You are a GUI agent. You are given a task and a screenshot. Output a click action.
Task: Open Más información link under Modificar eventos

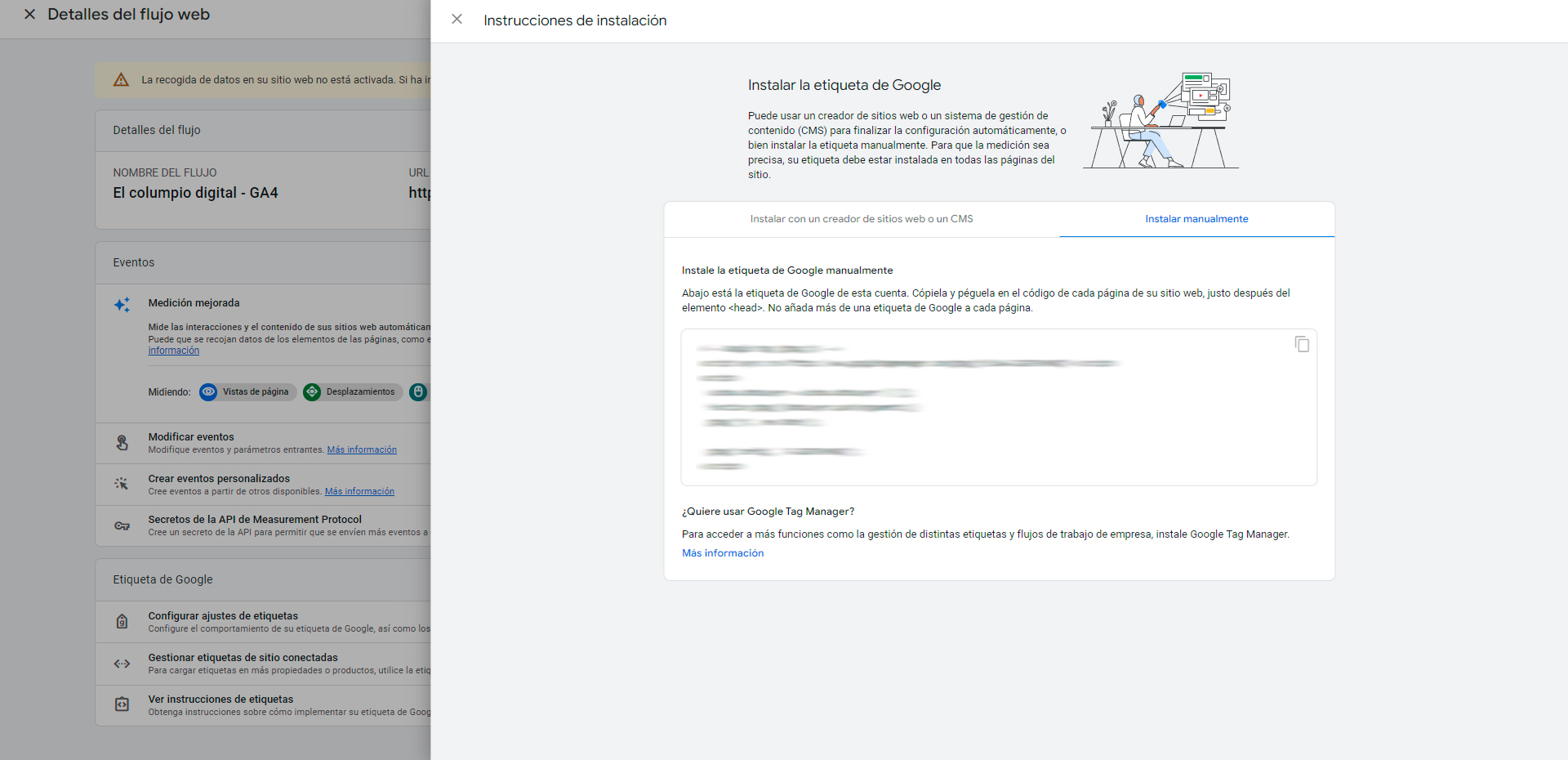coord(362,450)
